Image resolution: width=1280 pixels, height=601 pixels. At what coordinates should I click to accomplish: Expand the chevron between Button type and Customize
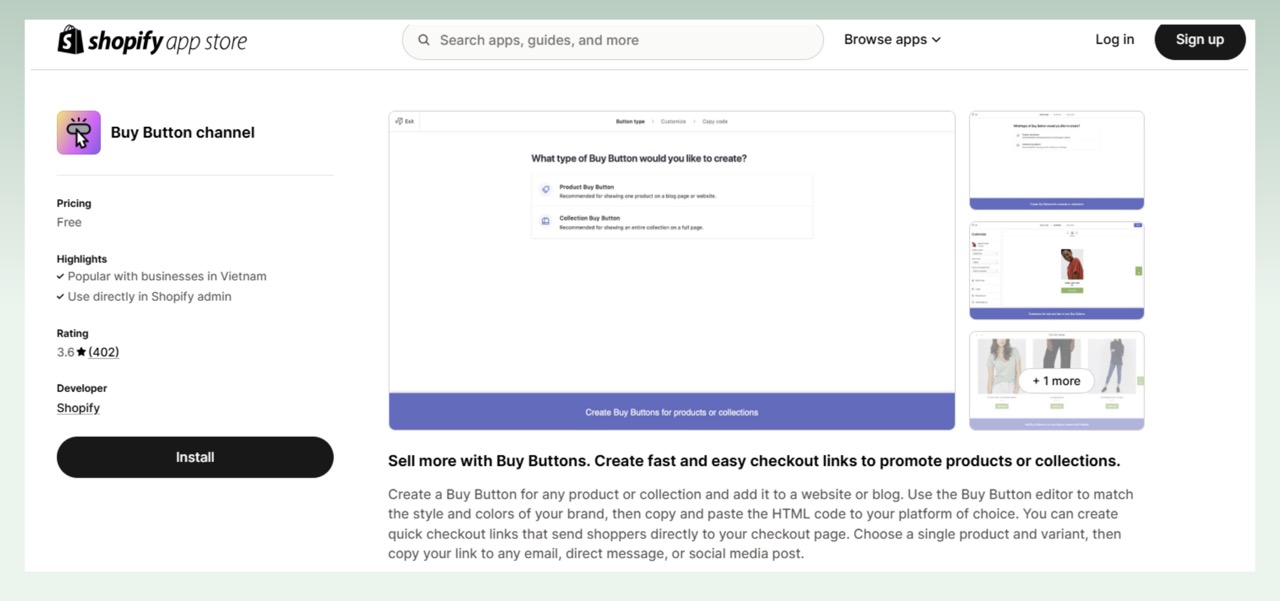click(653, 121)
